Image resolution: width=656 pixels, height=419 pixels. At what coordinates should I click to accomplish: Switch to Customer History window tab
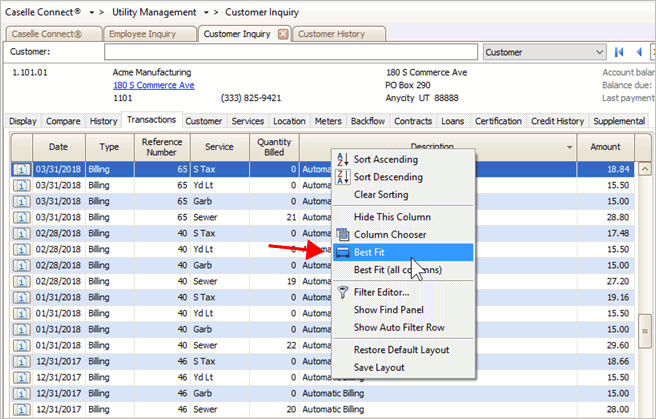pos(338,34)
